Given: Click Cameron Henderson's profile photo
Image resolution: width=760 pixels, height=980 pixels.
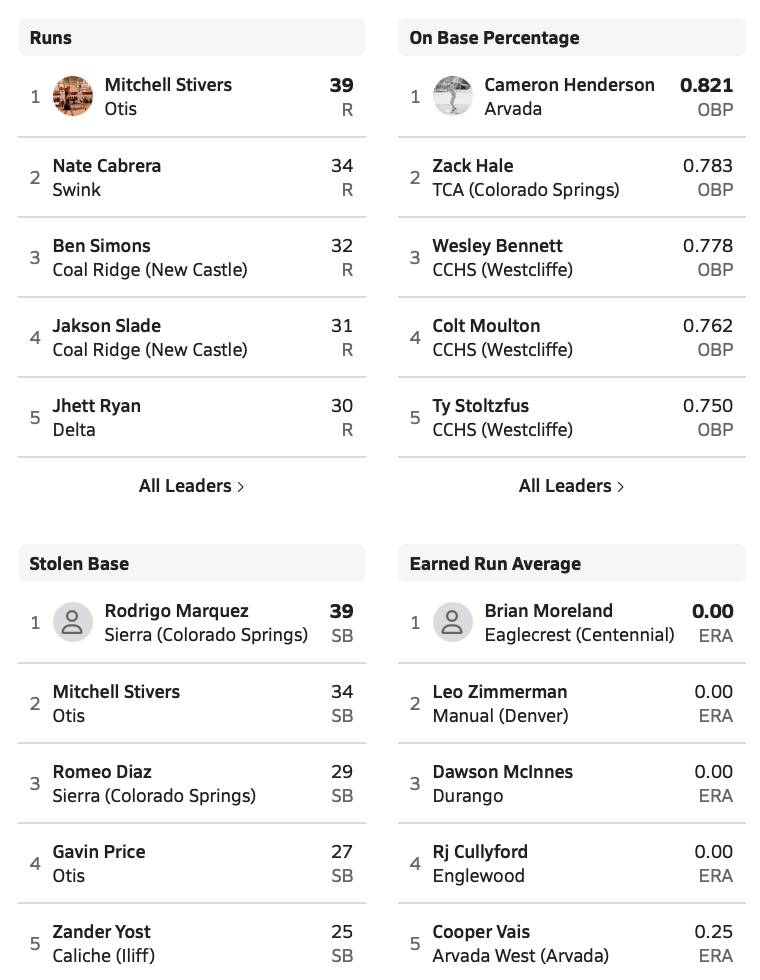Looking at the screenshot, I should (452, 97).
